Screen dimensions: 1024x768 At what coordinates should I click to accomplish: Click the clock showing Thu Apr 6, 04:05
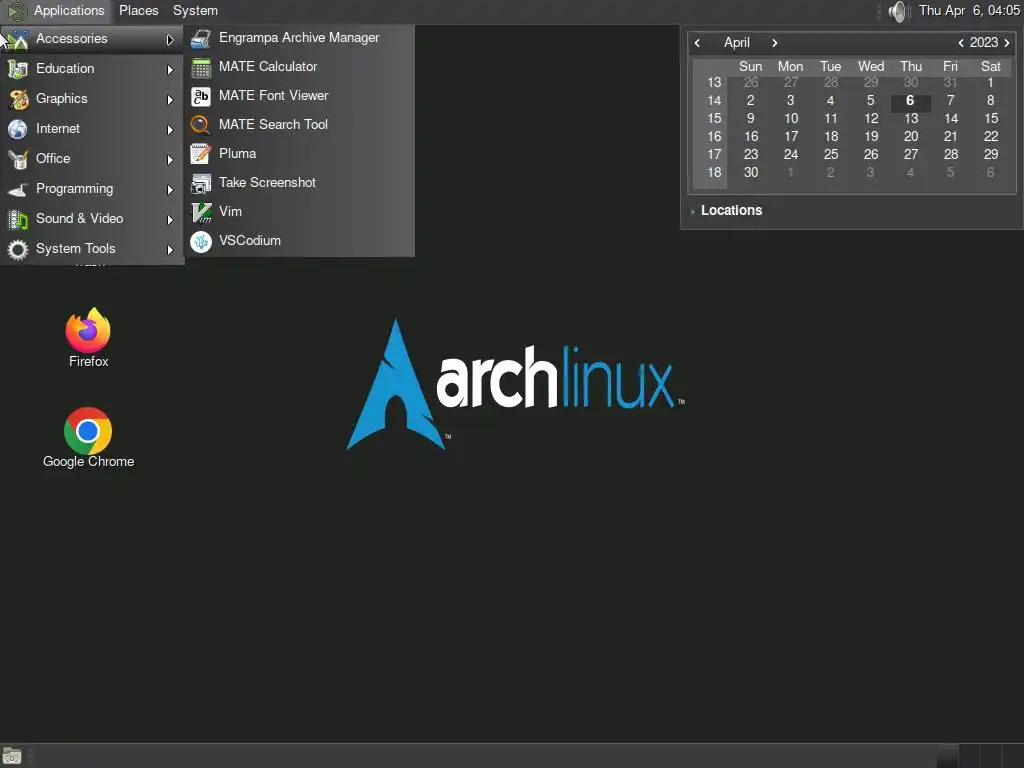[x=969, y=10]
